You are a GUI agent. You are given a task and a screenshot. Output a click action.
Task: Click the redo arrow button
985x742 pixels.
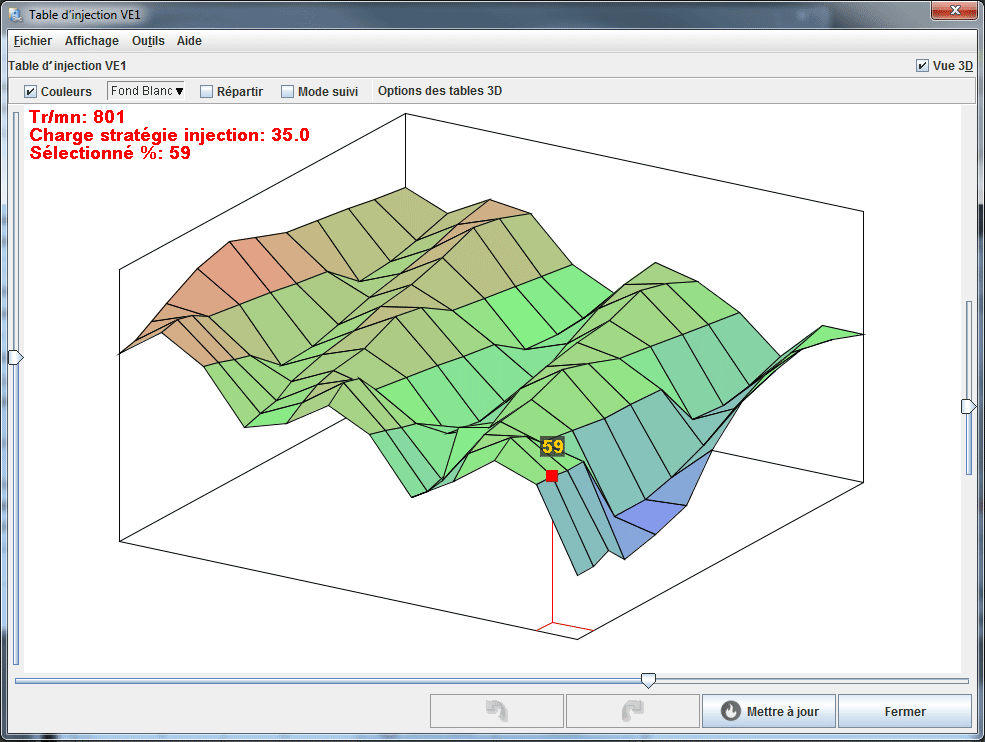(x=632, y=711)
